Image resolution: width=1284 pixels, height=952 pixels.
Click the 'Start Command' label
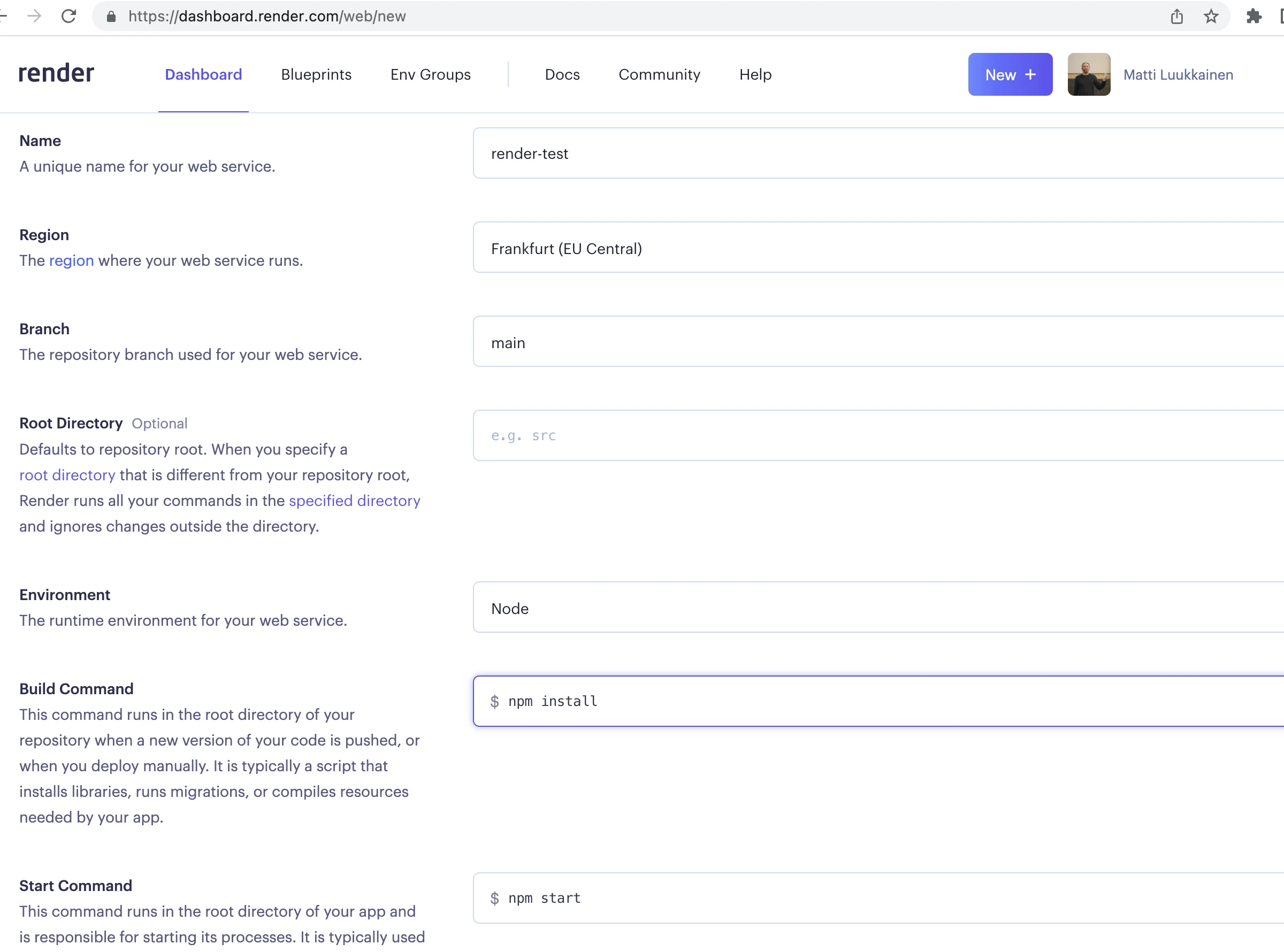coord(75,886)
